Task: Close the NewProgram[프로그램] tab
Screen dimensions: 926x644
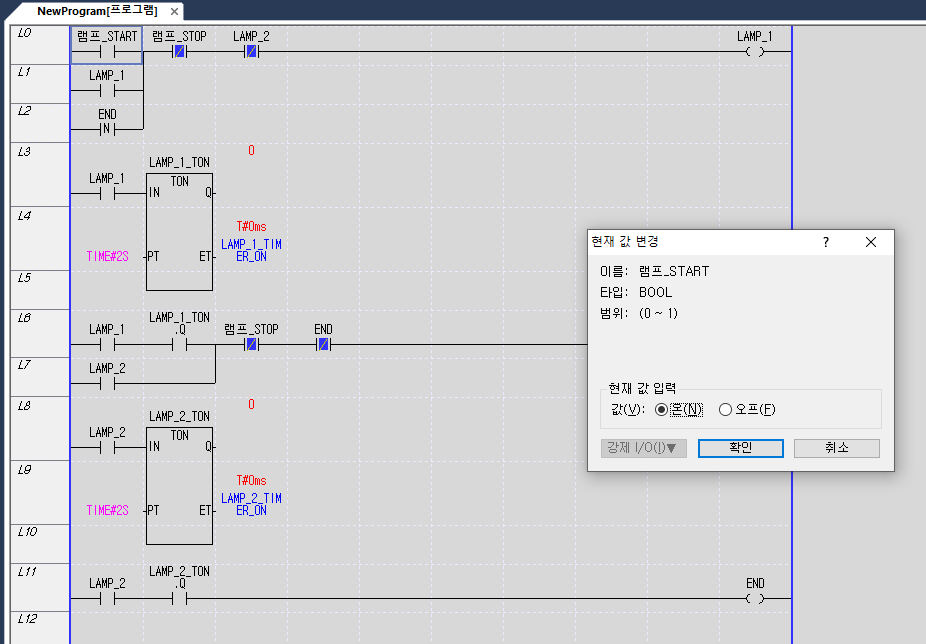Action: 174,11
